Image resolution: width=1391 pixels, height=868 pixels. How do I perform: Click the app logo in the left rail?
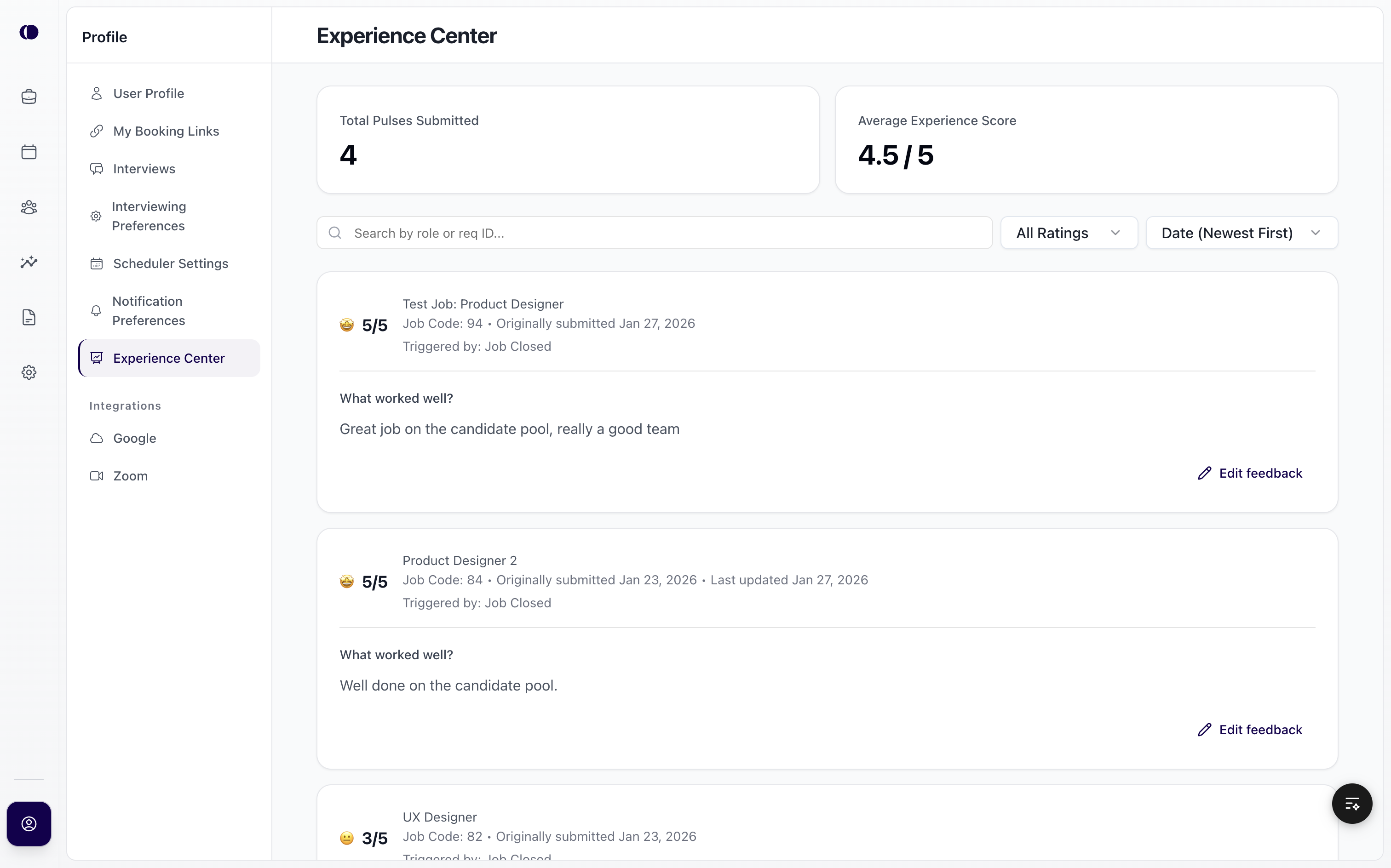(x=29, y=32)
